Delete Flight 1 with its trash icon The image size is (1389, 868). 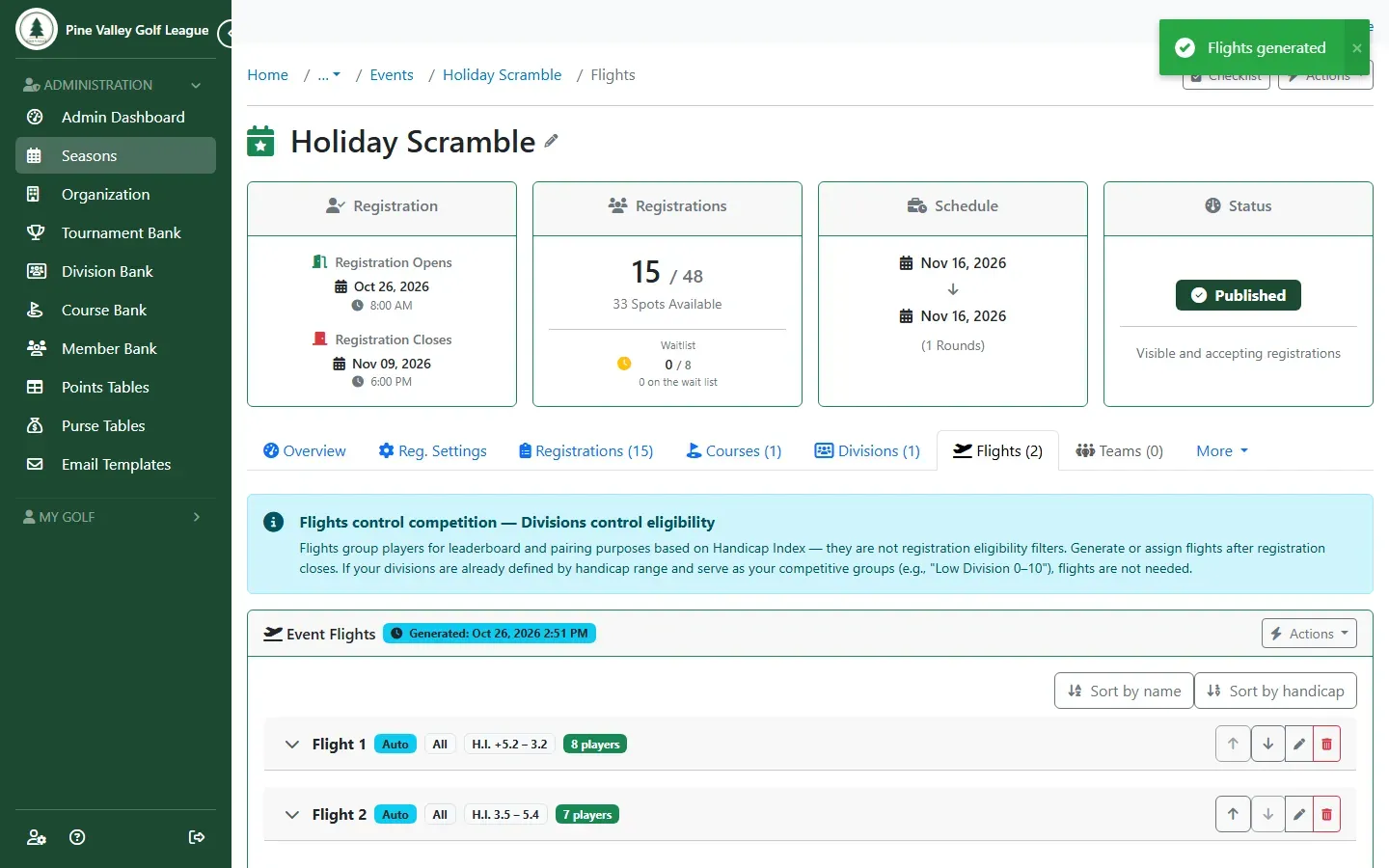(x=1326, y=744)
